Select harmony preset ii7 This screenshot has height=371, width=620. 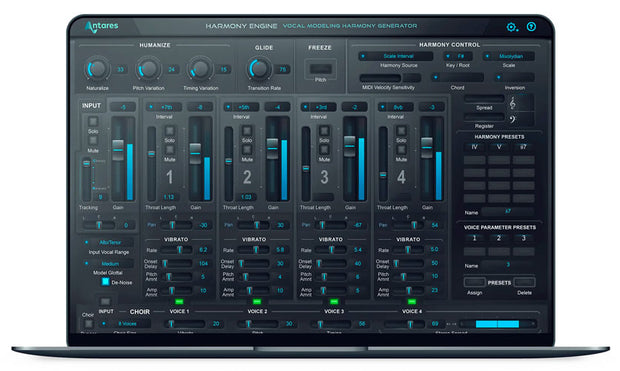(524, 147)
